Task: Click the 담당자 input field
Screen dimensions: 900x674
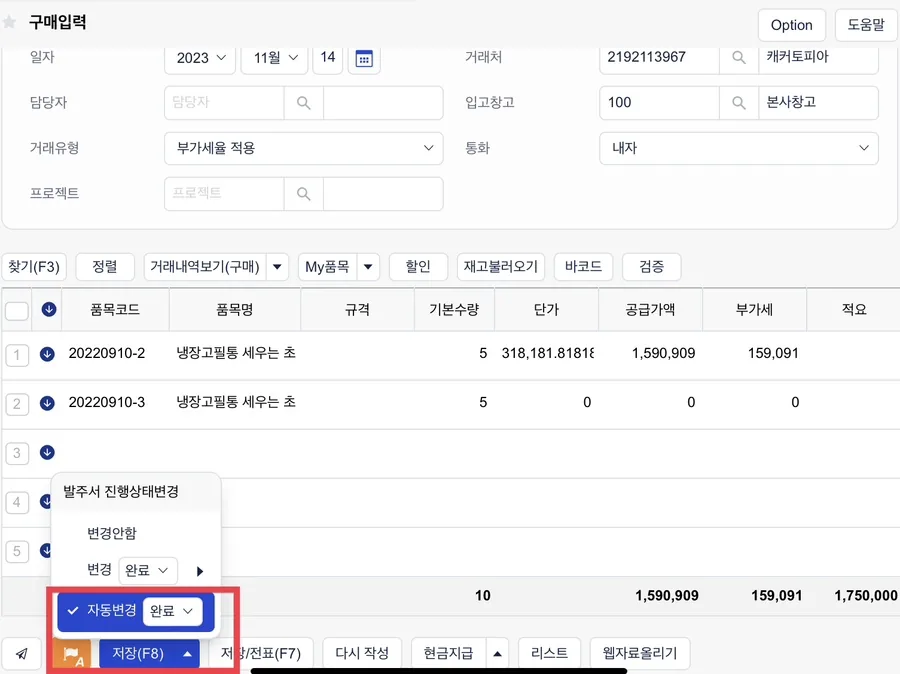Action: point(224,103)
